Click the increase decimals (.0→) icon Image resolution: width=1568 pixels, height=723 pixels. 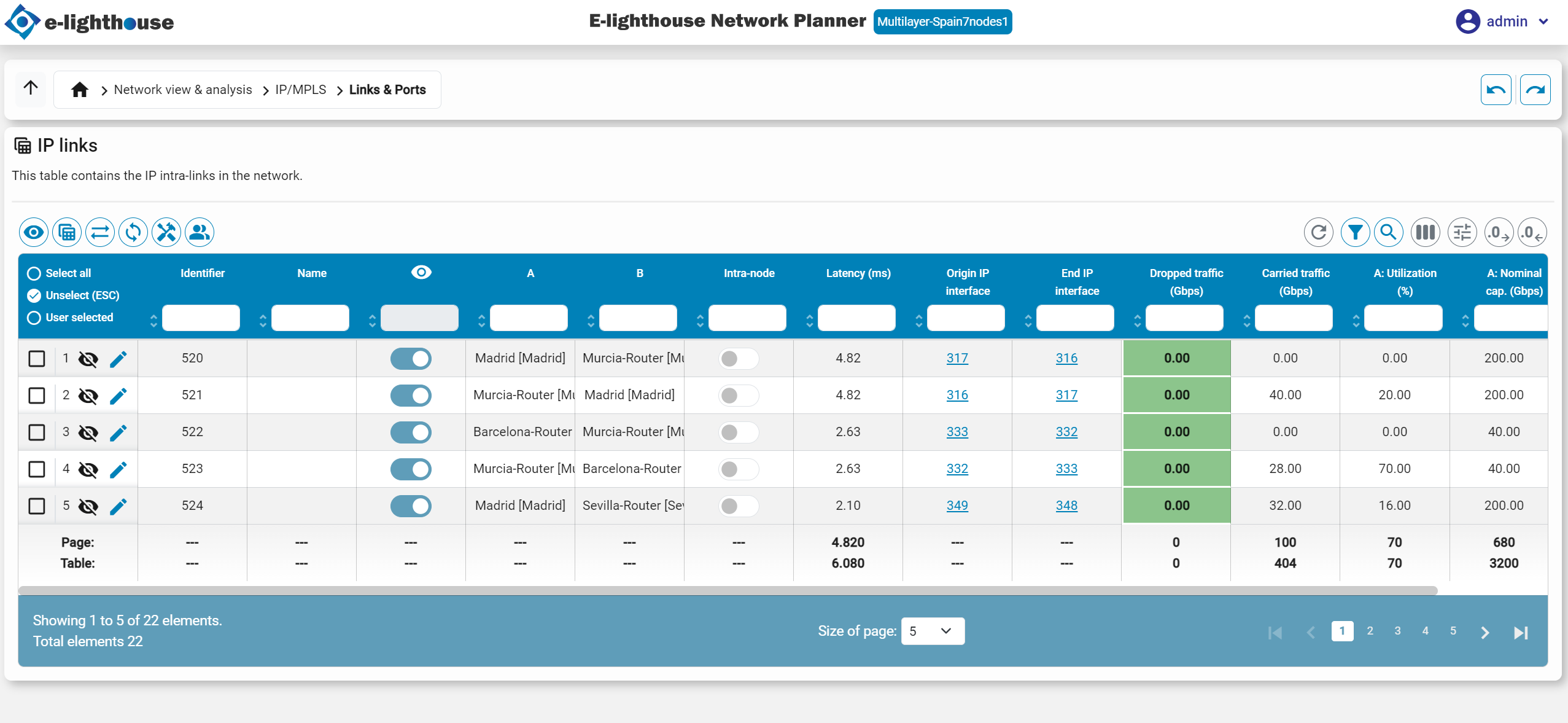tap(1498, 232)
